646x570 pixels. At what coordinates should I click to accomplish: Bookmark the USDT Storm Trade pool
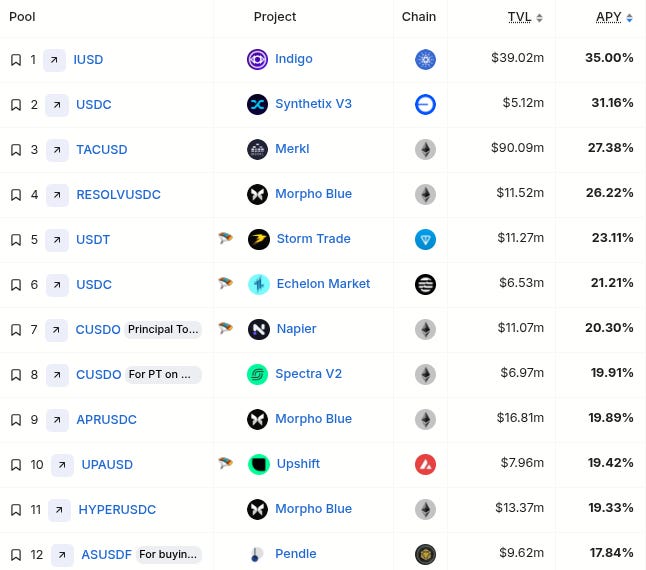[x=16, y=240]
